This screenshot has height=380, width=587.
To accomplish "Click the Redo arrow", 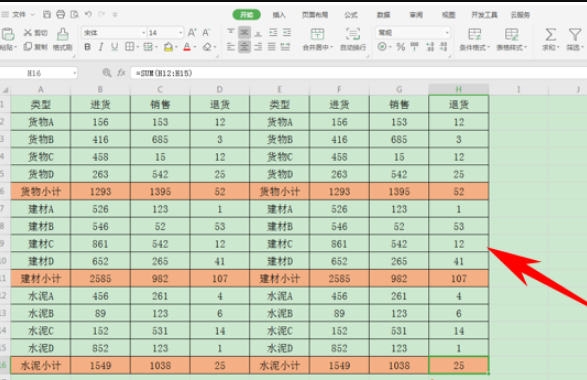I will (101, 14).
